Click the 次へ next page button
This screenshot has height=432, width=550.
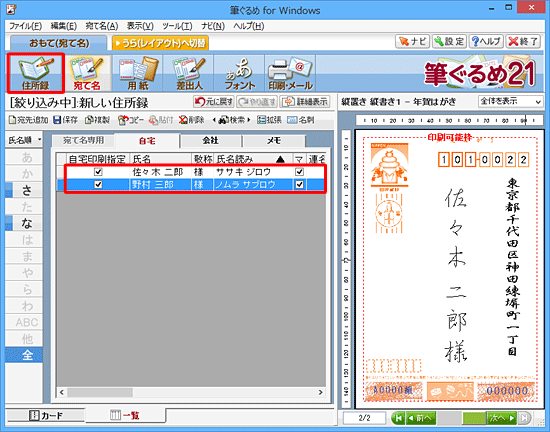point(502,418)
